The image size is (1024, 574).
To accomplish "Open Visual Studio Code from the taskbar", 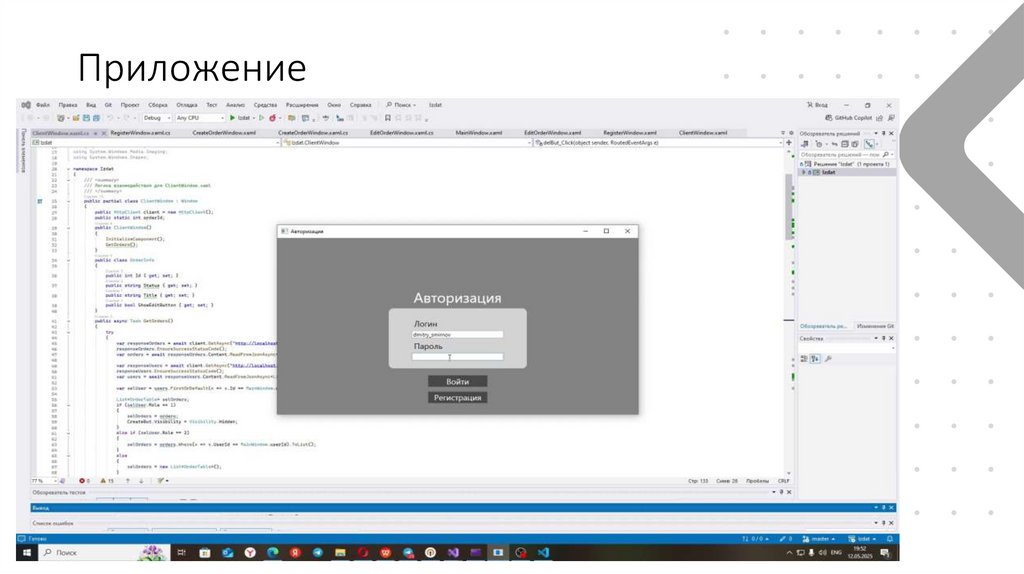I will [x=543, y=552].
